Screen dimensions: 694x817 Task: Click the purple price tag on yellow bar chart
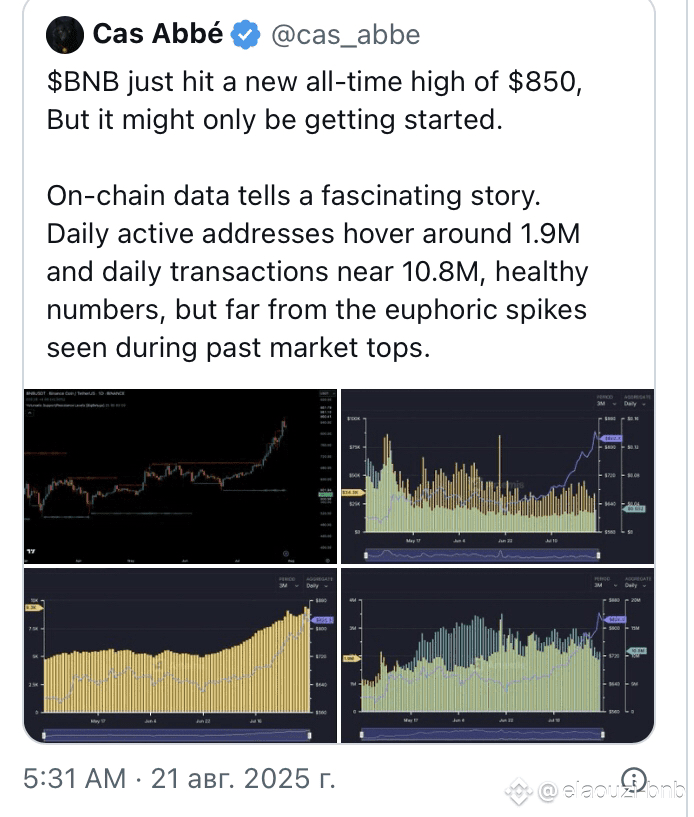323,620
